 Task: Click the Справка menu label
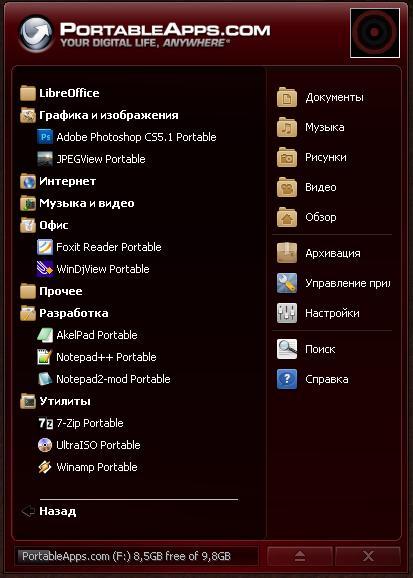point(327,379)
